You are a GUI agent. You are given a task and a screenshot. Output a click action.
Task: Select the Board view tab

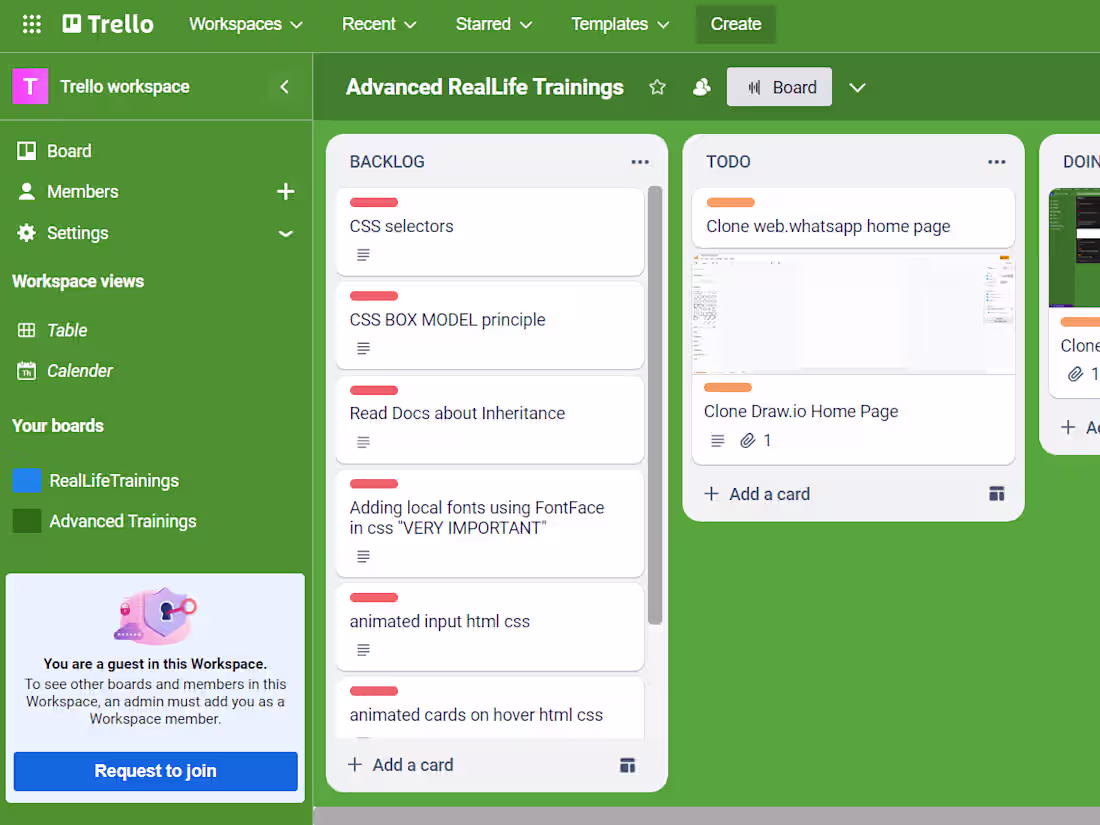point(779,87)
